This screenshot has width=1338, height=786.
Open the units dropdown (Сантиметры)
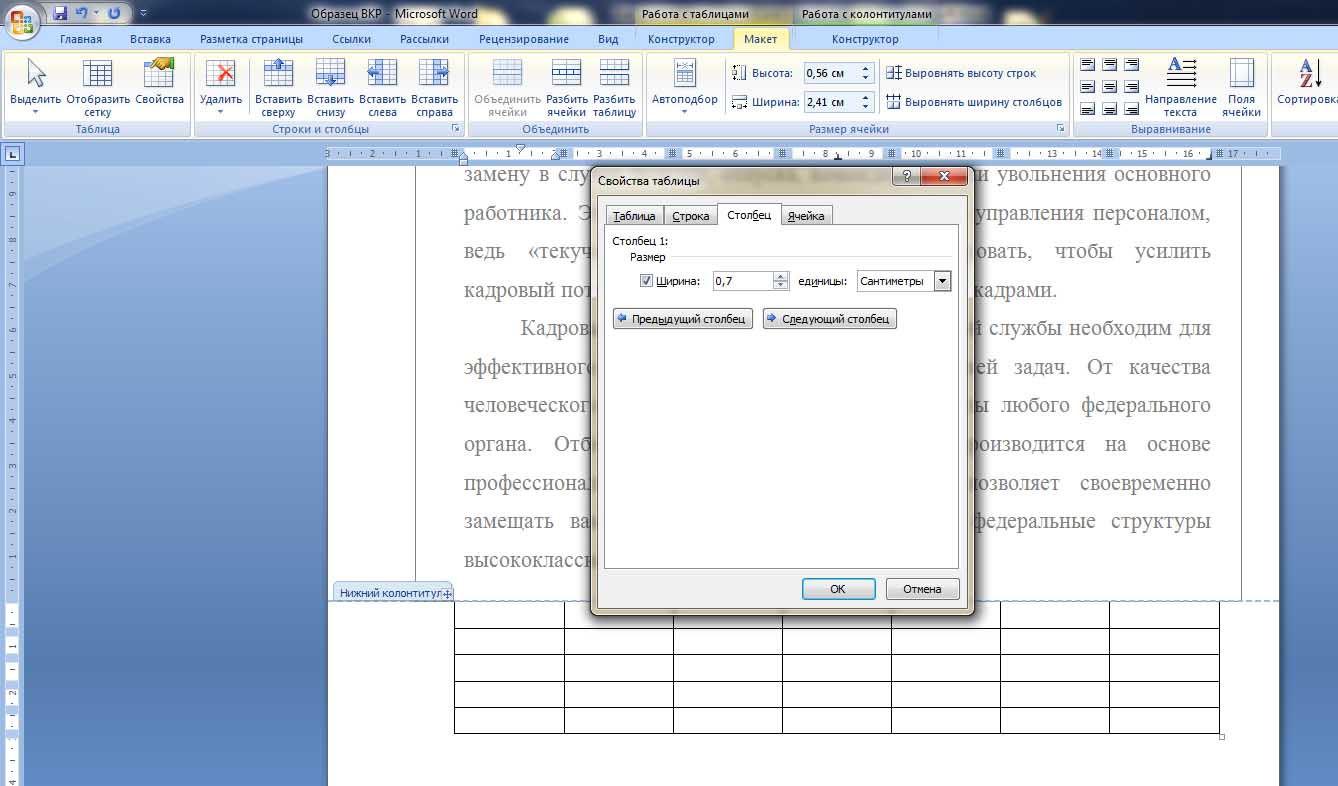[941, 281]
